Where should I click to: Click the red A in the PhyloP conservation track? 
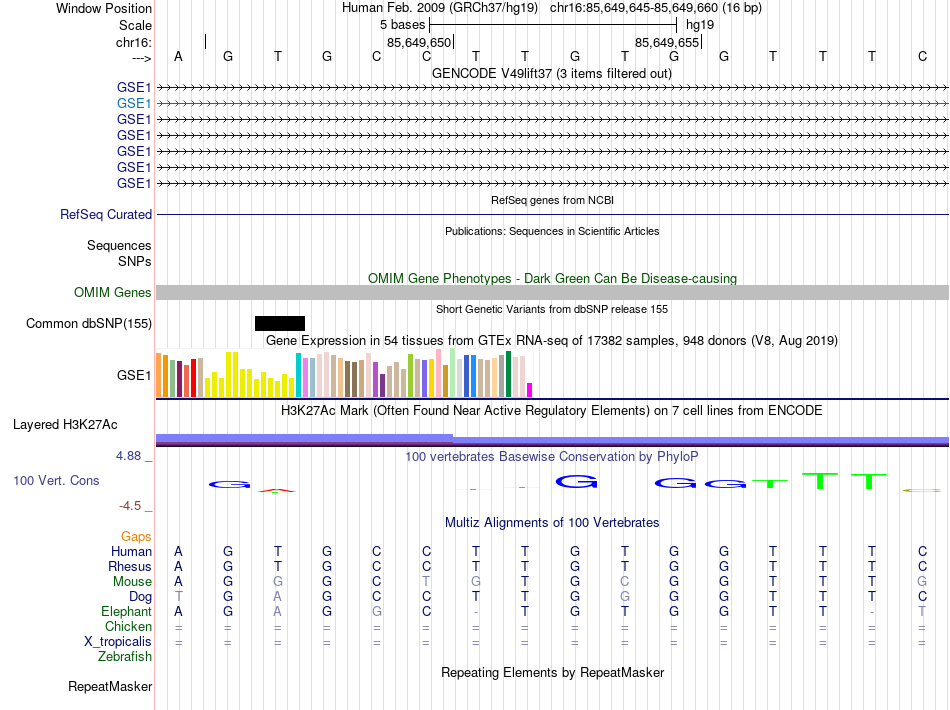(277, 491)
